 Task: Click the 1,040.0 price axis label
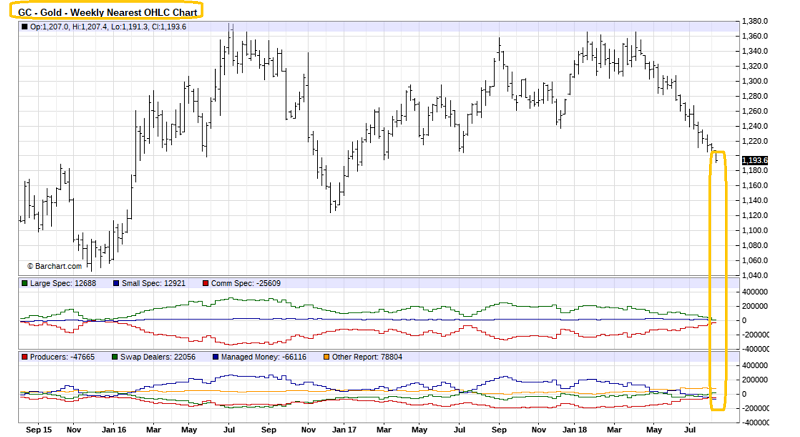click(x=755, y=275)
